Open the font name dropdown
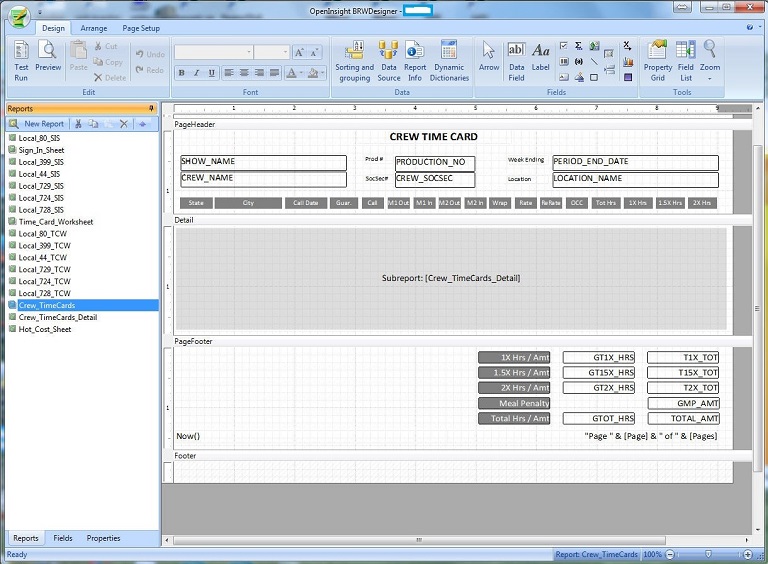Screen dimensions: 768x564 click(x=249, y=52)
